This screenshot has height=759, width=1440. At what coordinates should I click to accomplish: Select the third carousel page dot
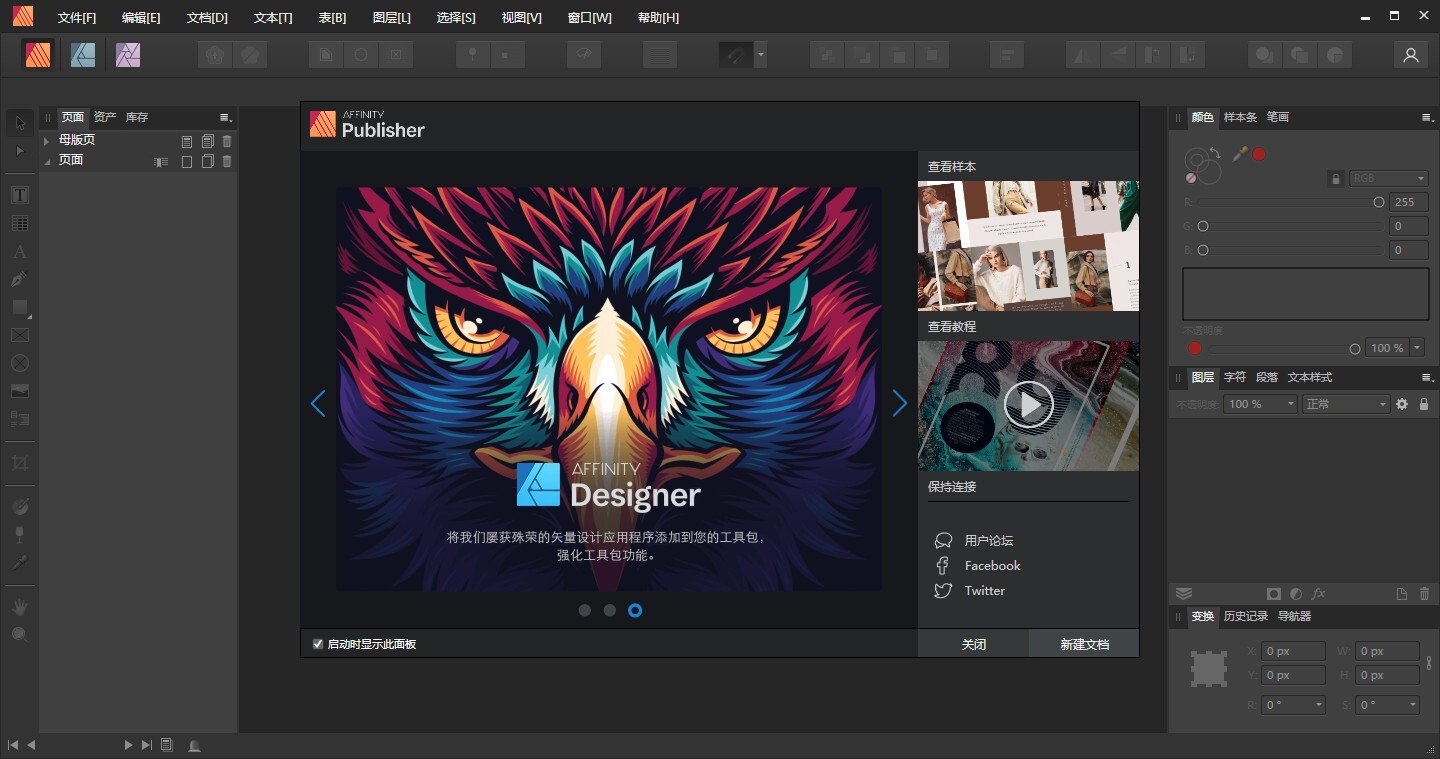click(635, 610)
